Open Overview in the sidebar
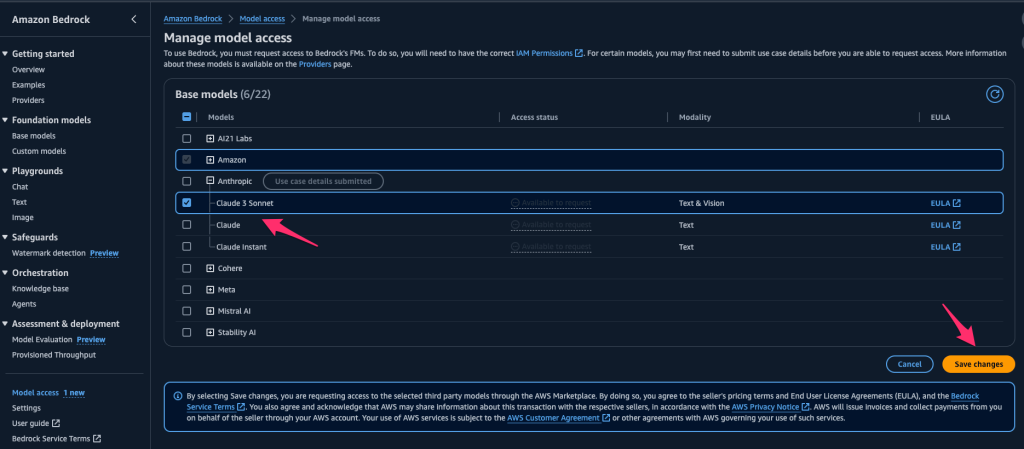 28,69
